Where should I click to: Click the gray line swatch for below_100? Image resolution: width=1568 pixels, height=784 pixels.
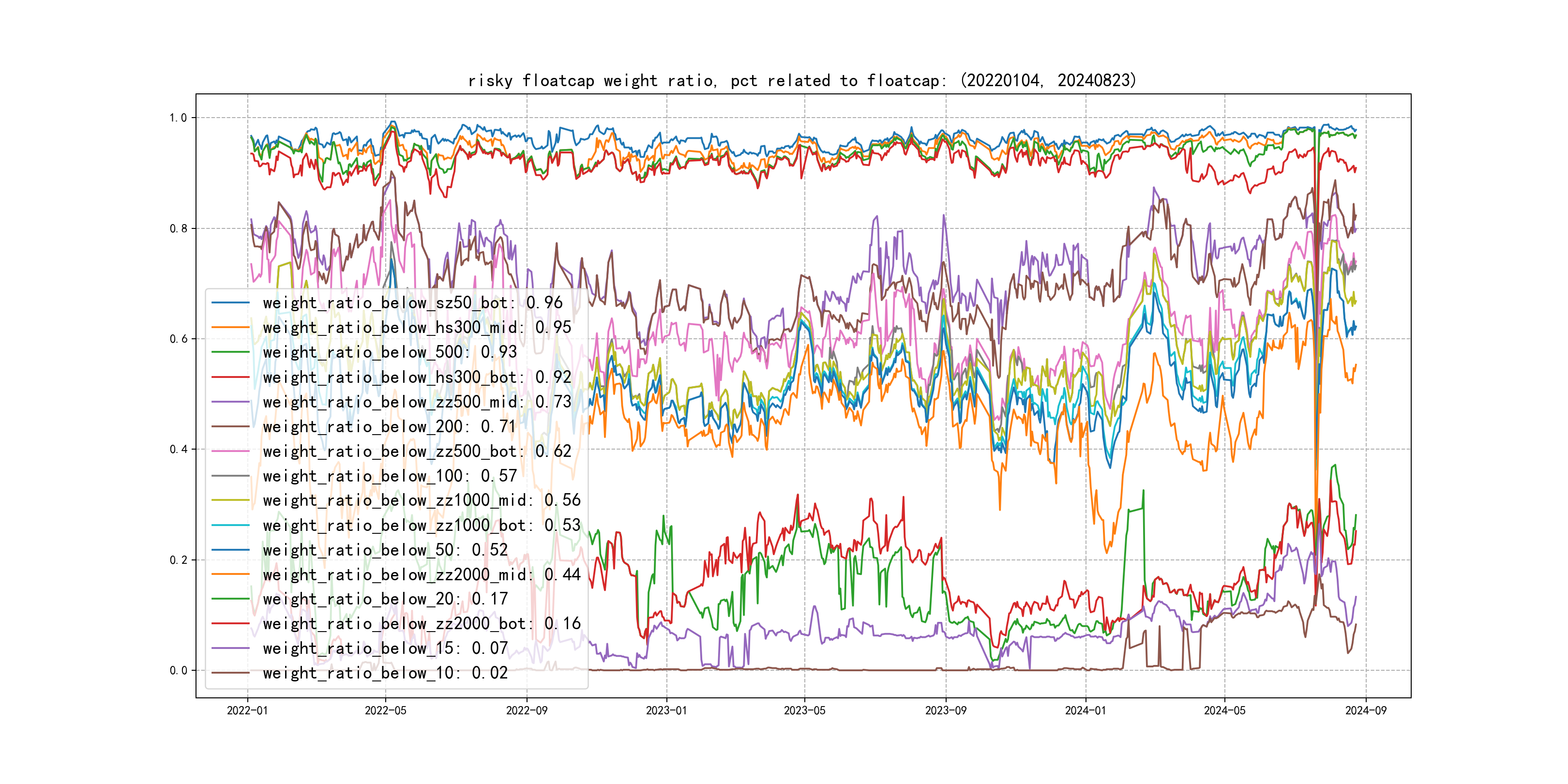[230, 476]
